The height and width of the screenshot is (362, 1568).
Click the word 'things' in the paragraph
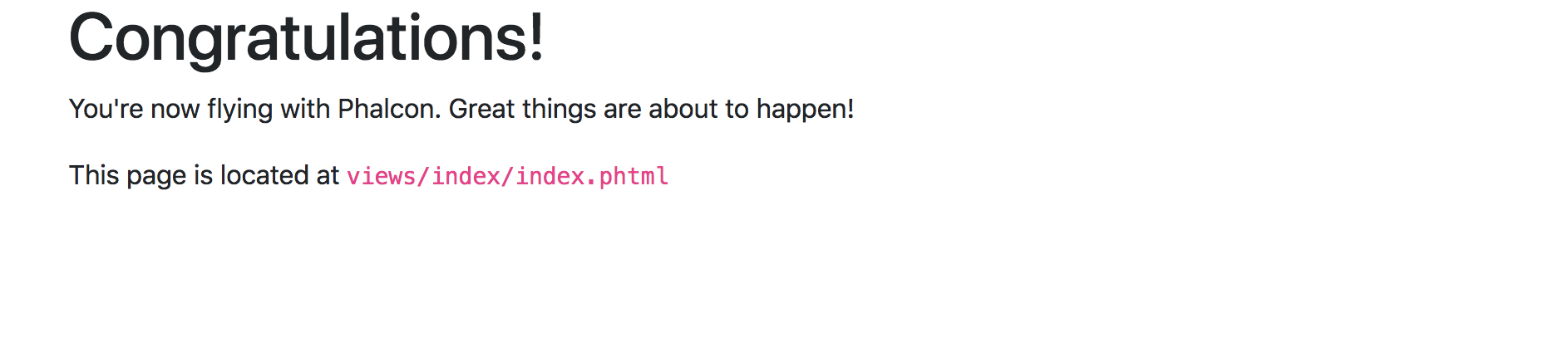(559, 109)
